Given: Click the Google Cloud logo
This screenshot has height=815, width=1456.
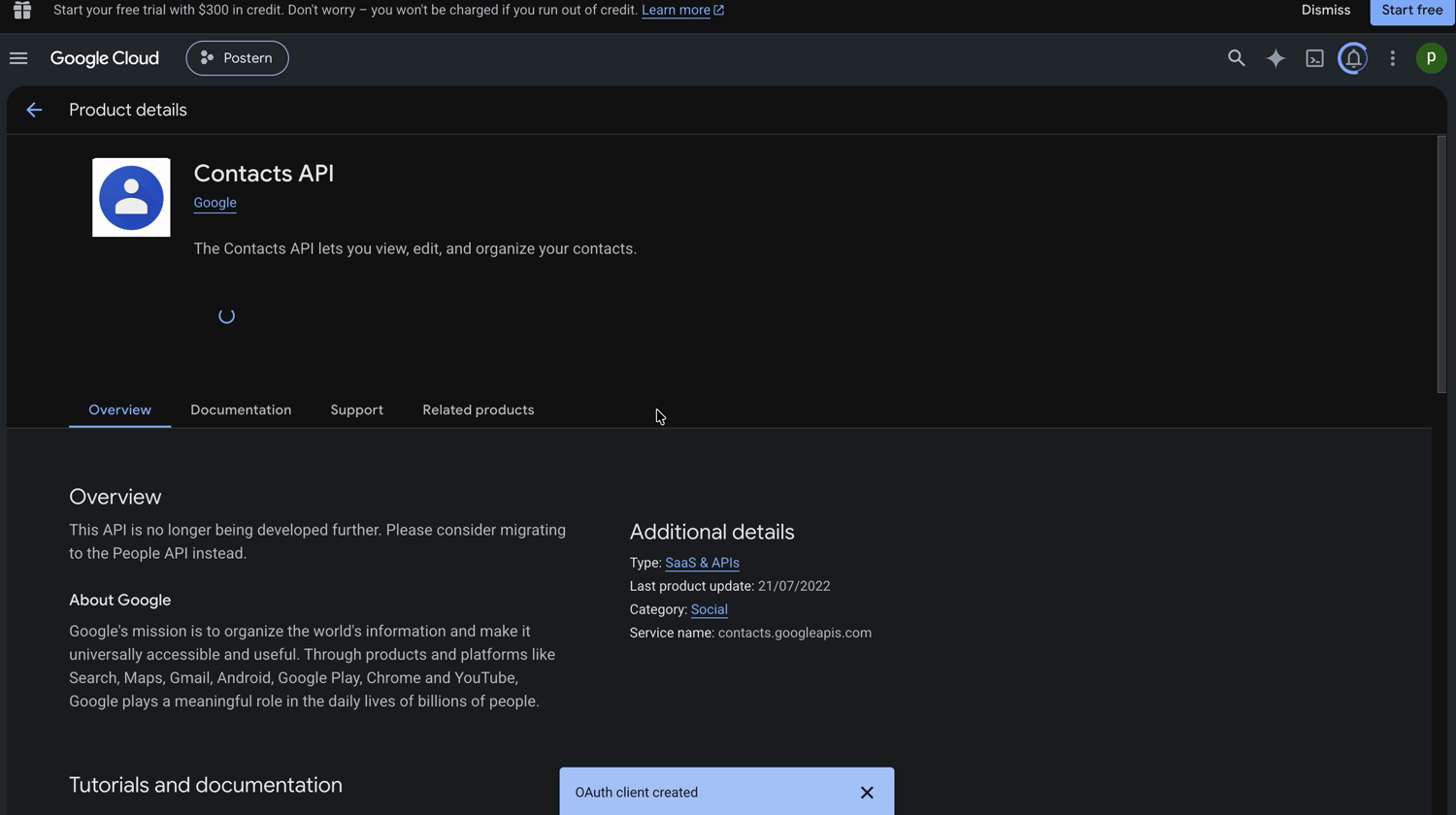Looking at the screenshot, I should (104, 58).
